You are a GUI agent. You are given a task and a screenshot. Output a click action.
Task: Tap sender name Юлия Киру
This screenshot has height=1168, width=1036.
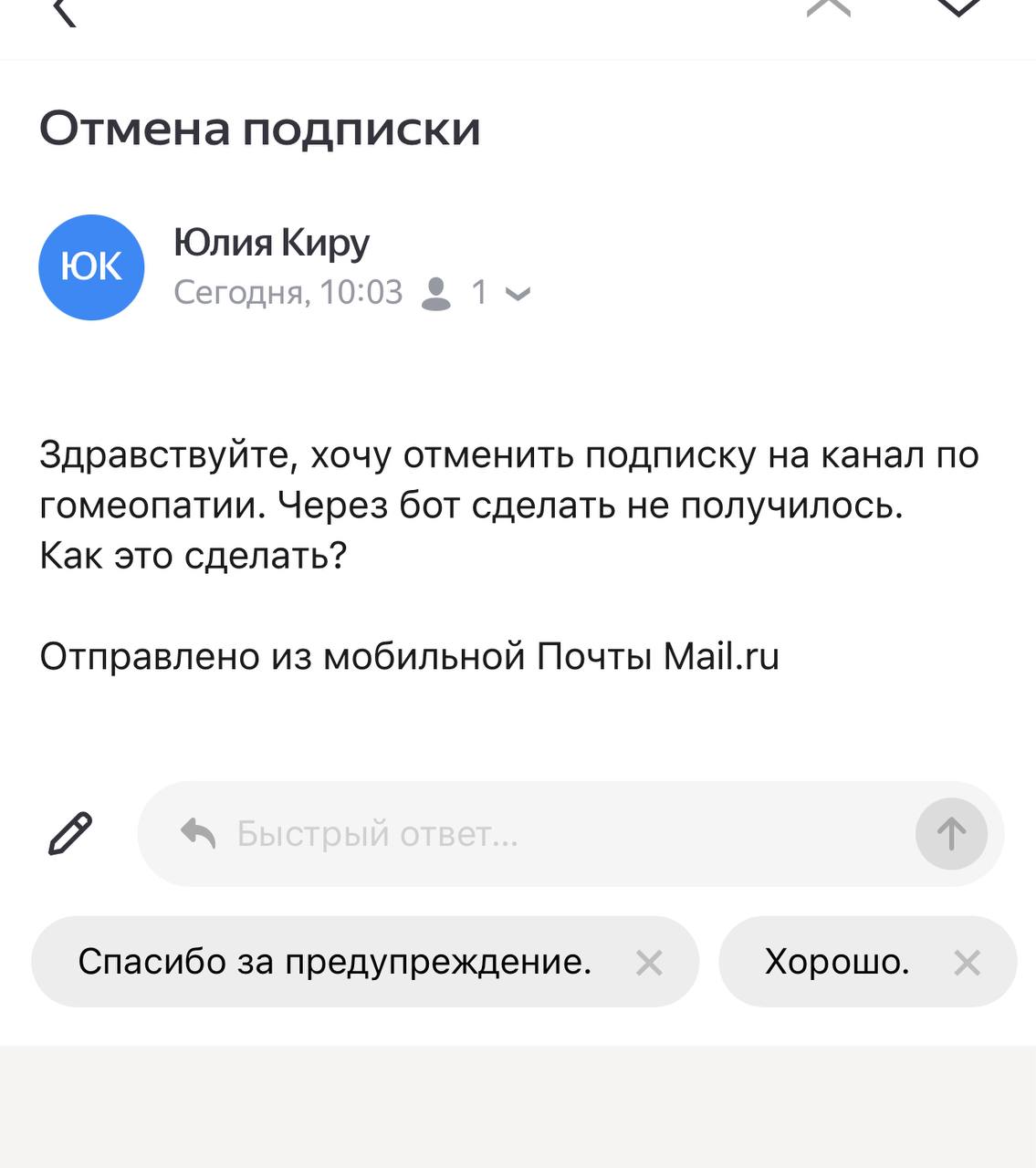(x=271, y=243)
